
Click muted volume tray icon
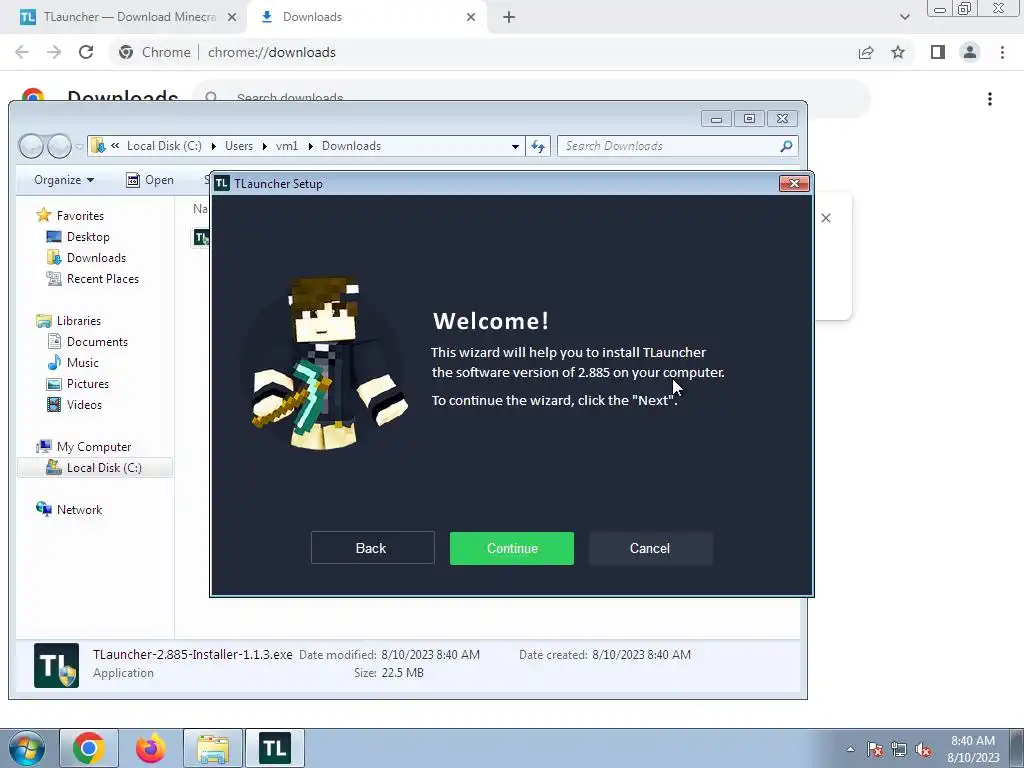(923, 749)
